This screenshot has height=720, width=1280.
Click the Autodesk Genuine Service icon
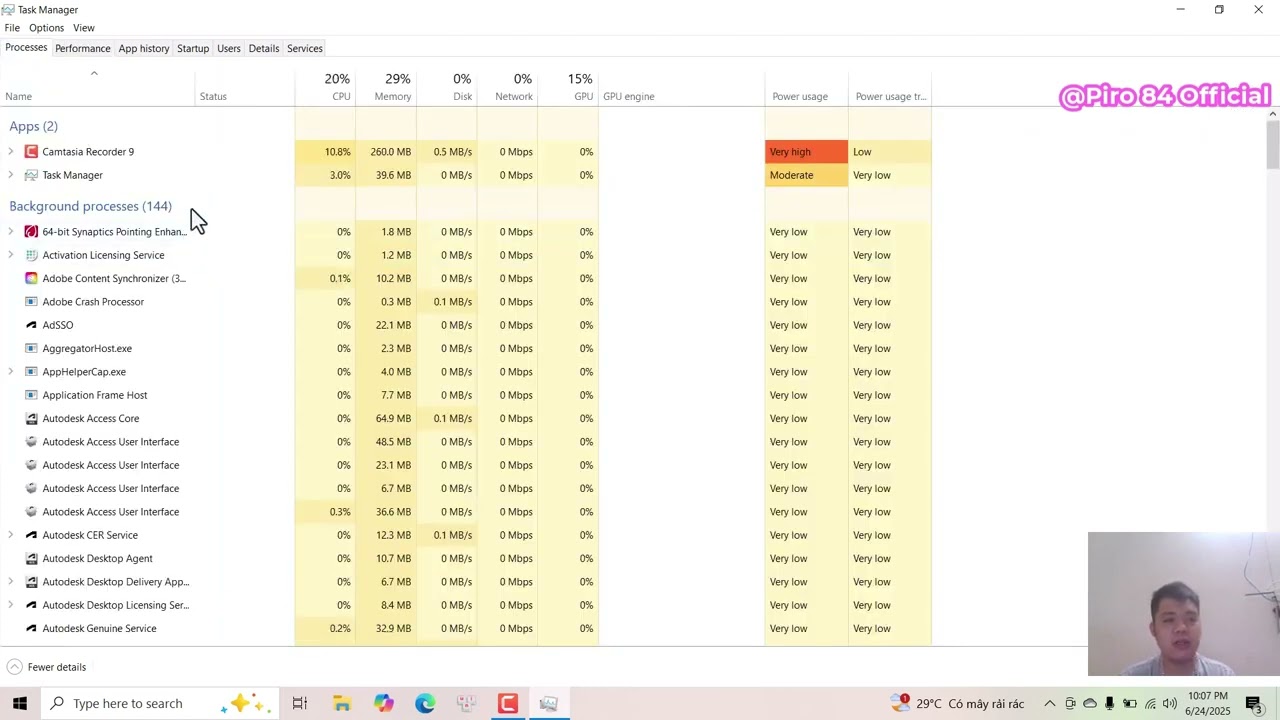click(x=31, y=628)
